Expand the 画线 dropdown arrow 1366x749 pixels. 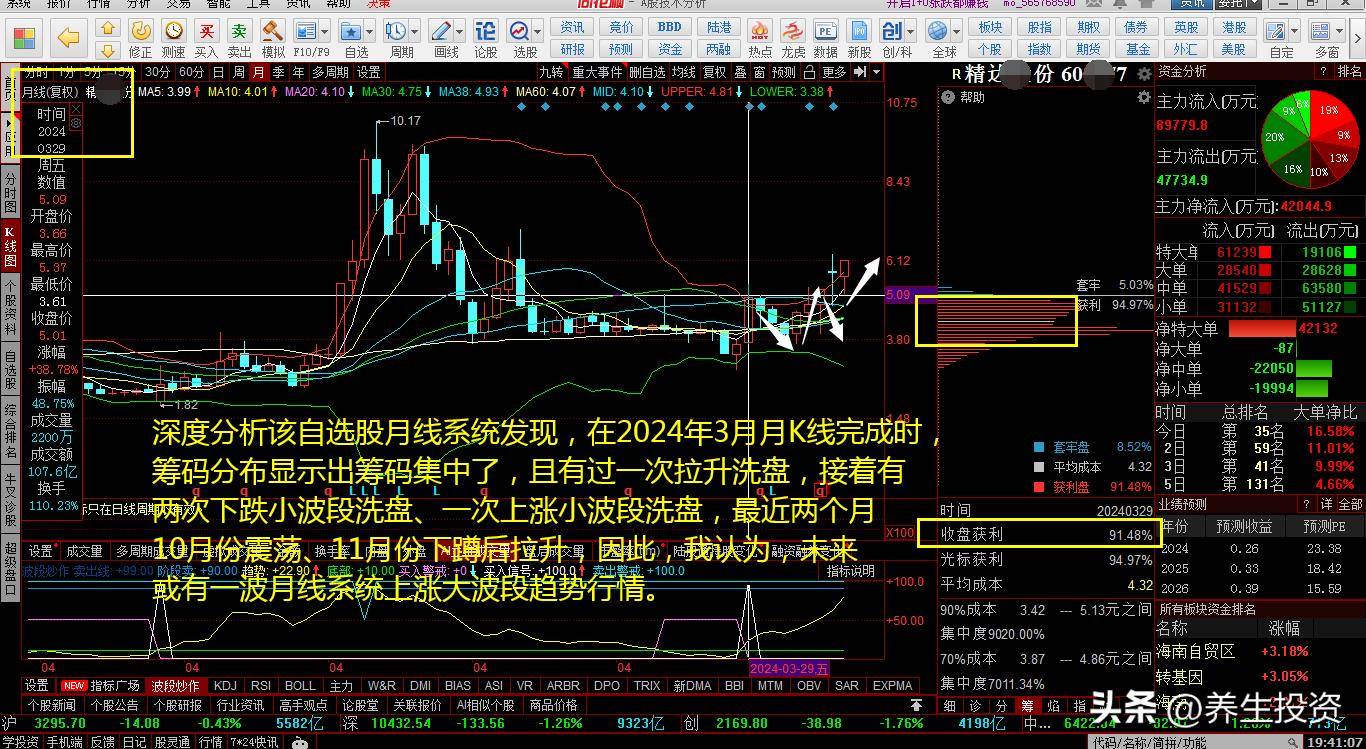[459, 31]
